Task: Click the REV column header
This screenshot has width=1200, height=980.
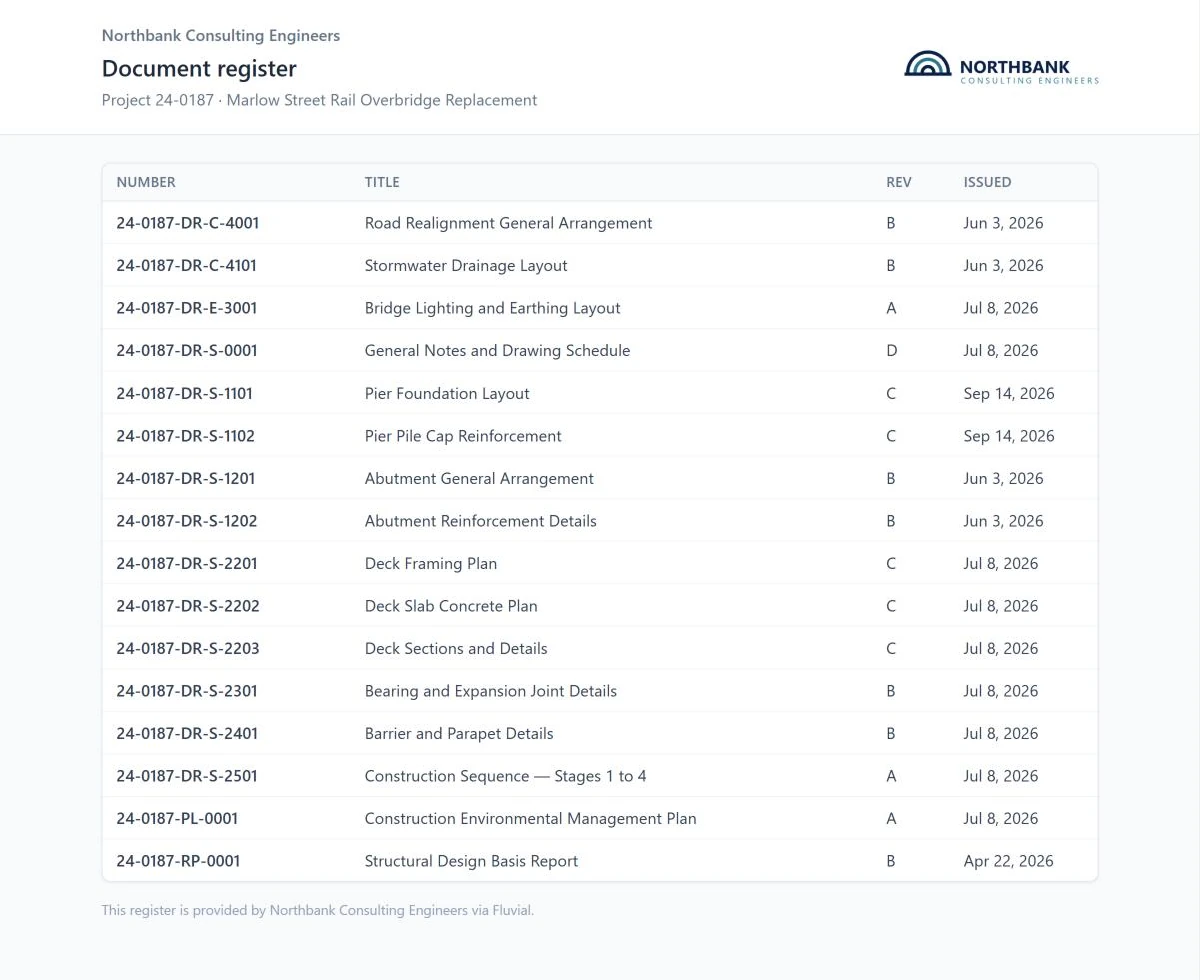Action: 899,182
